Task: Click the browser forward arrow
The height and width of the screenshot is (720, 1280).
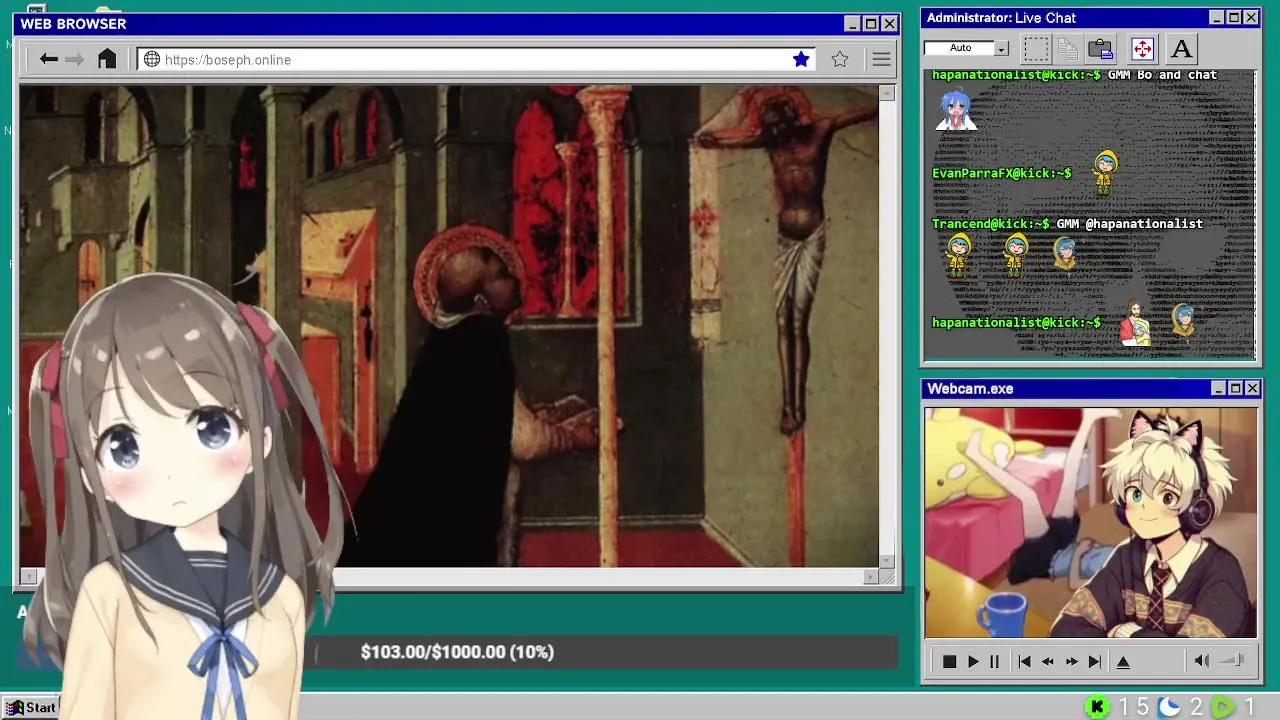Action: point(74,59)
